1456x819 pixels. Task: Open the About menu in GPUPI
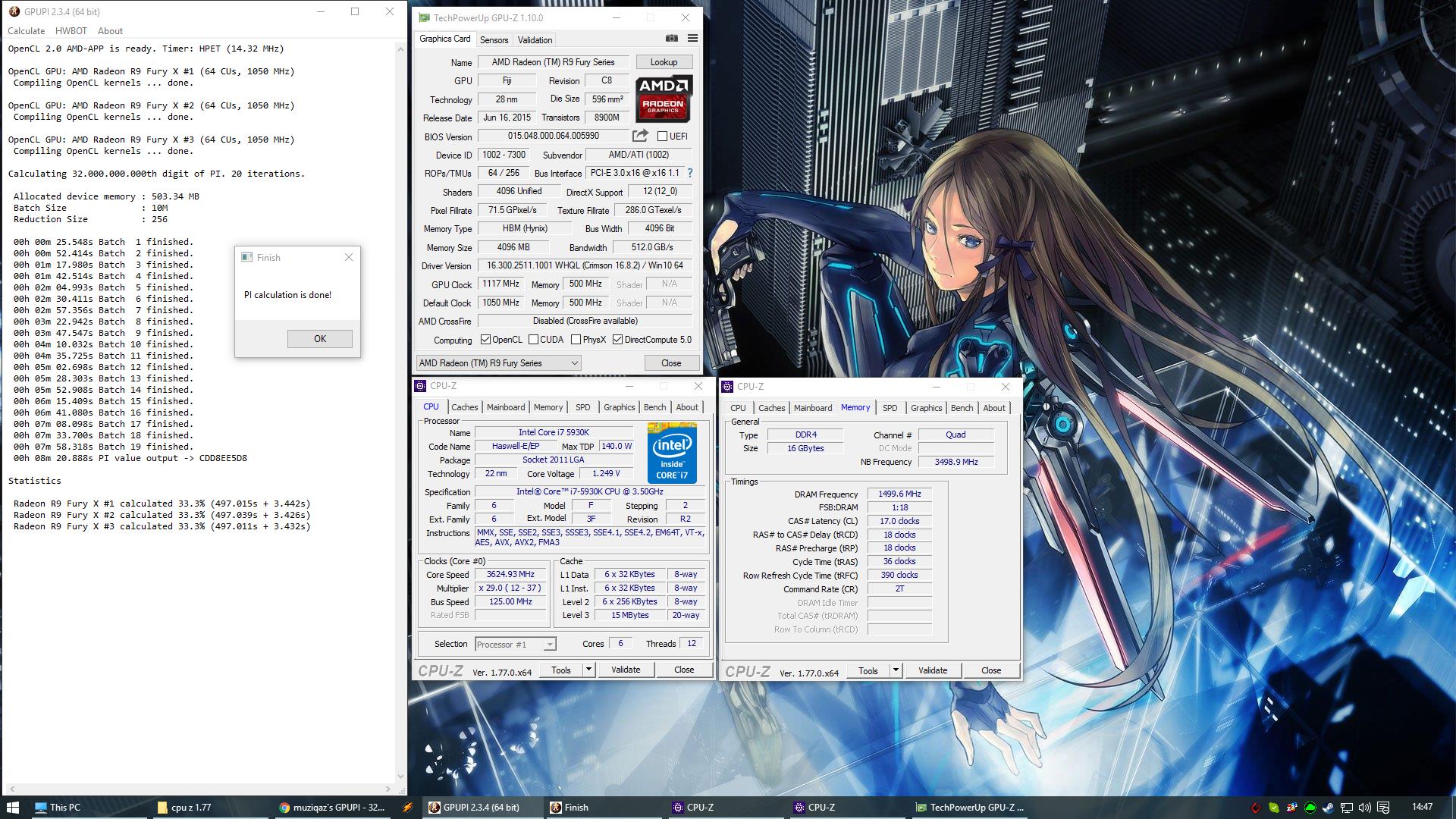(x=110, y=31)
